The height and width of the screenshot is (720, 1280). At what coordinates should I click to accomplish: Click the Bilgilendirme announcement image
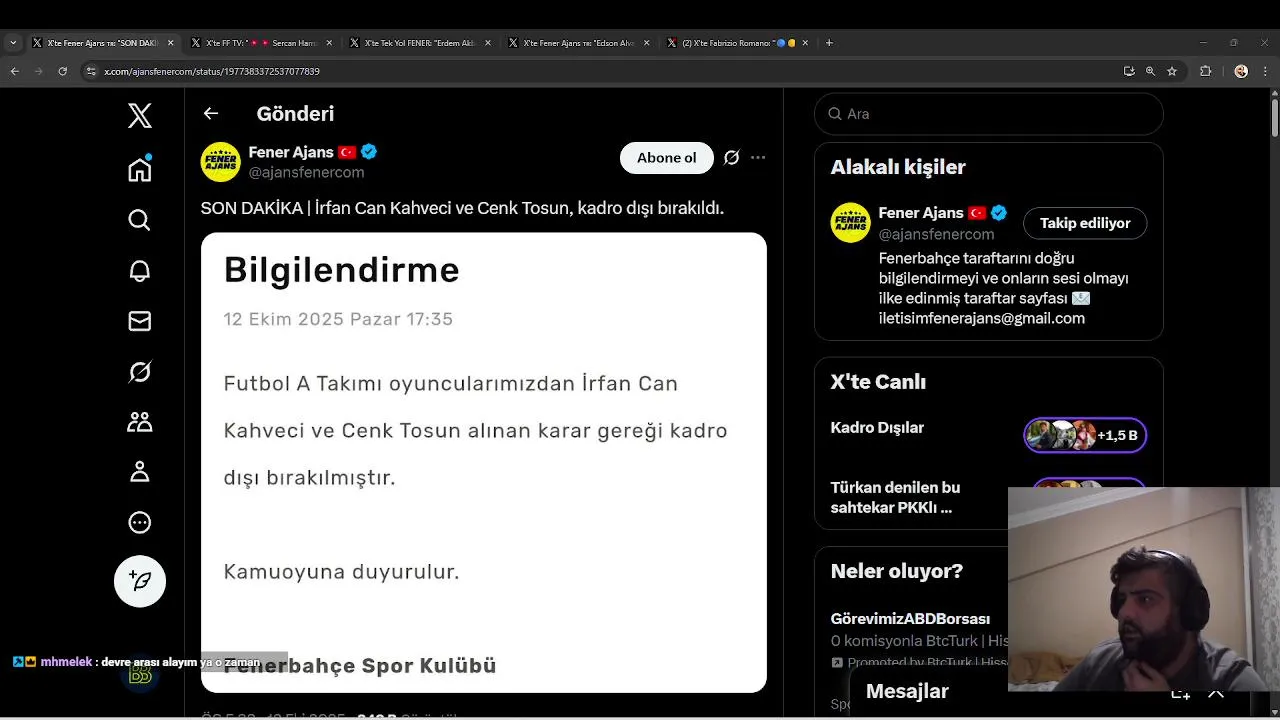click(484, 462)
